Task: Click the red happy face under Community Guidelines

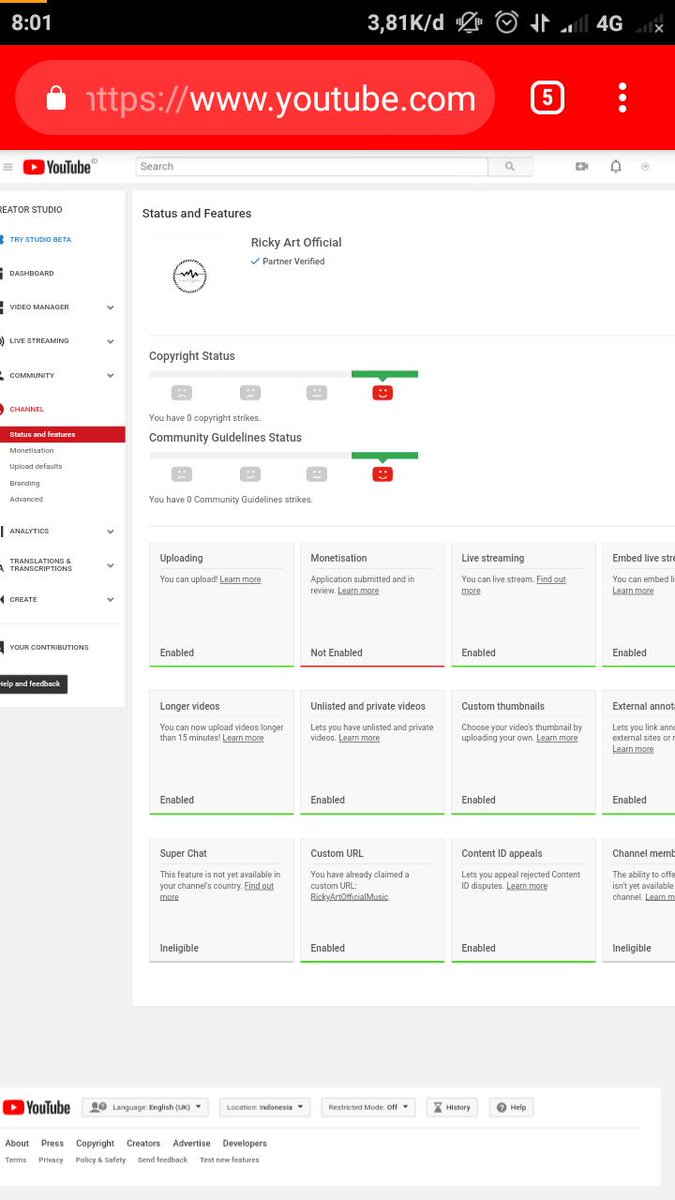Action: coord(382,474)
